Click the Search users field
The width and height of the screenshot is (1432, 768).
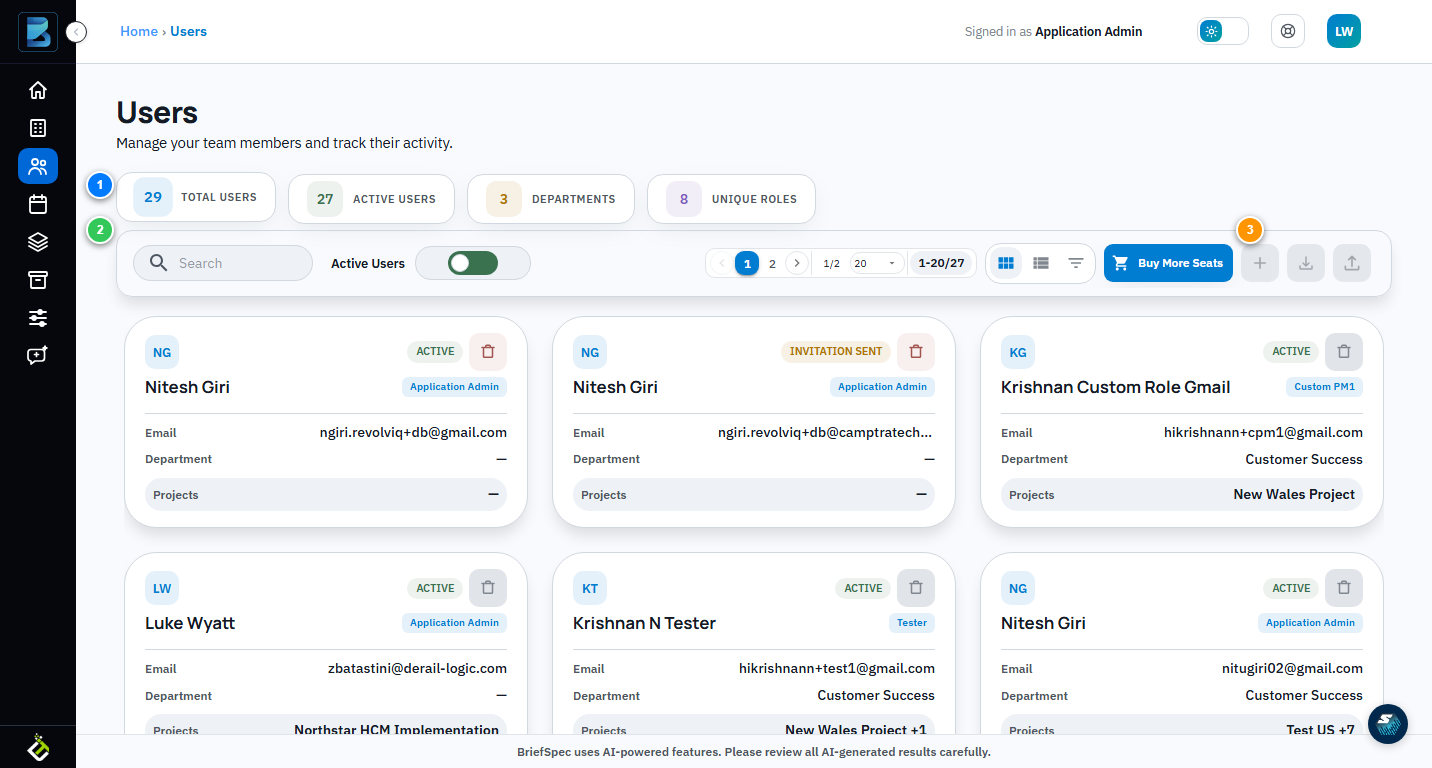pos(223,263)
